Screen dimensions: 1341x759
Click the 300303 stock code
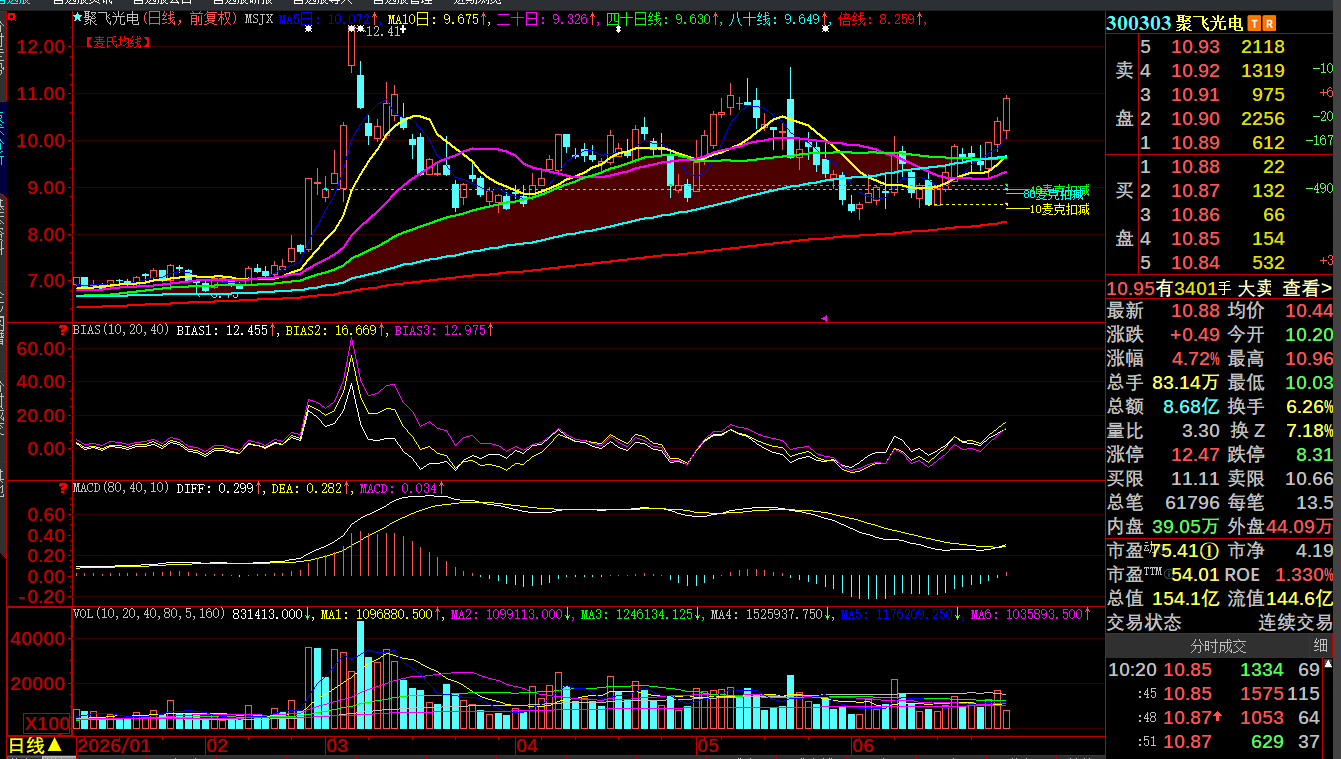click(x=1138, y=23)
